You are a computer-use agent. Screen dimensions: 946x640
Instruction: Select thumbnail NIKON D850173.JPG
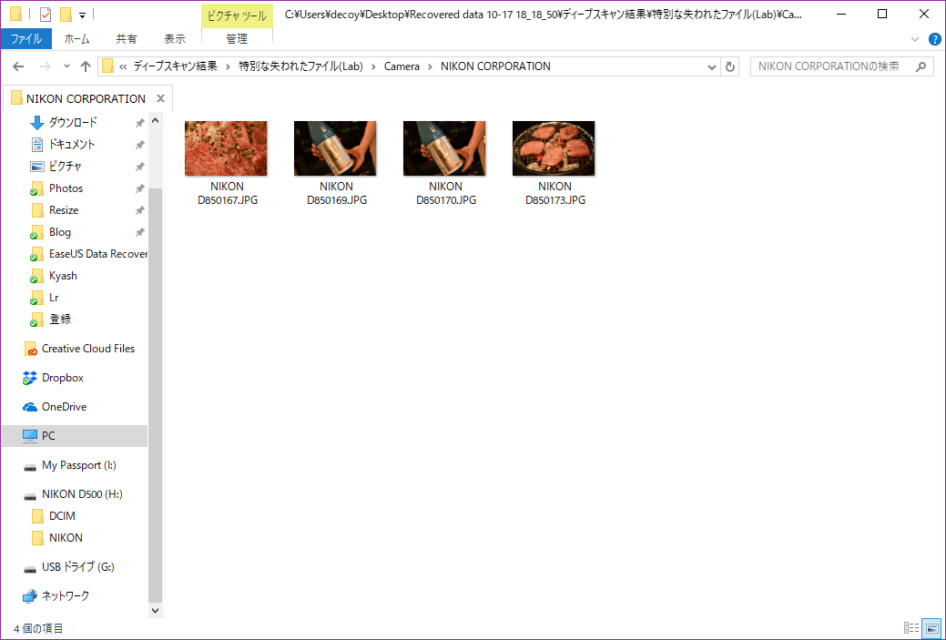554,163
